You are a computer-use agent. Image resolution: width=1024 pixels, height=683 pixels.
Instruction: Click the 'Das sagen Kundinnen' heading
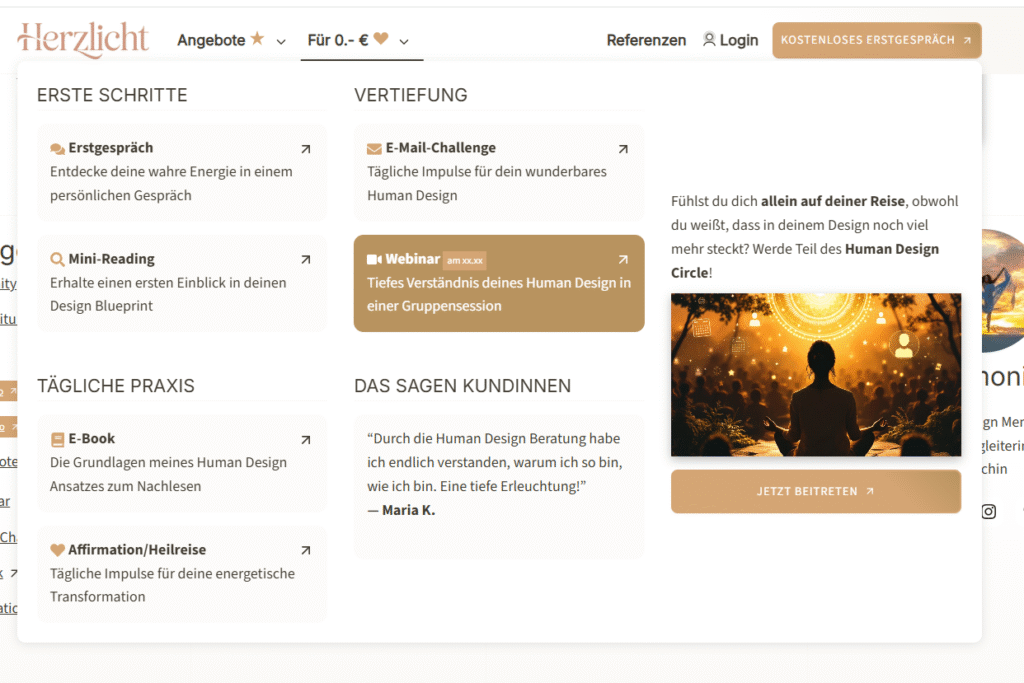tap(462, 386)
